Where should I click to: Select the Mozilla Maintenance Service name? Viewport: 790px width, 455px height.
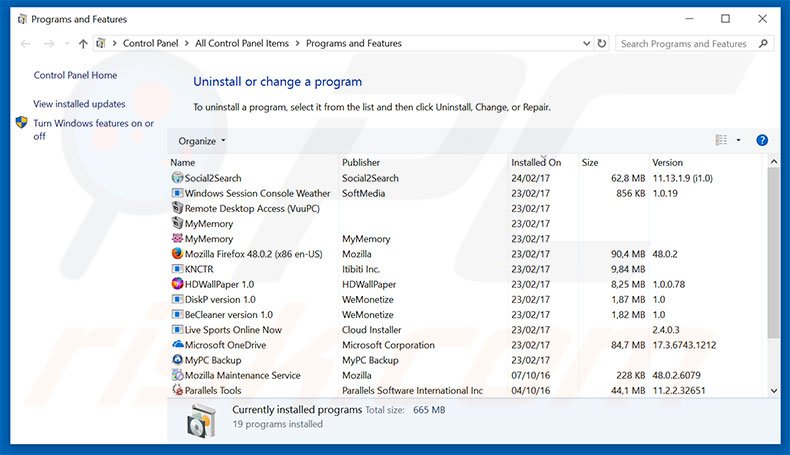[x=242, y=375]
